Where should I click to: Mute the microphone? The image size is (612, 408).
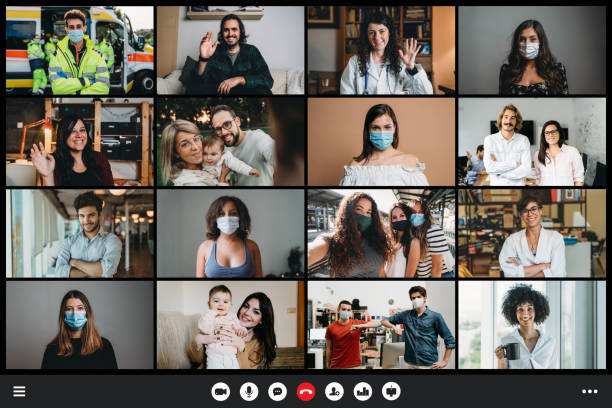click(x=249, y=391)
